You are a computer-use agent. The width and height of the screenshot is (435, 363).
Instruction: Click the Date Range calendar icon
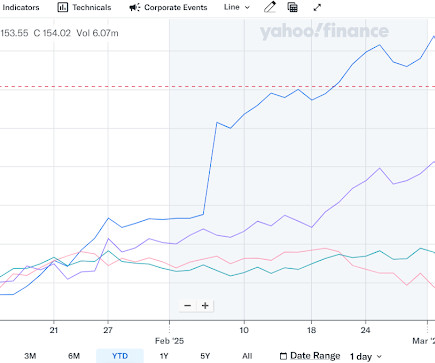283,356
